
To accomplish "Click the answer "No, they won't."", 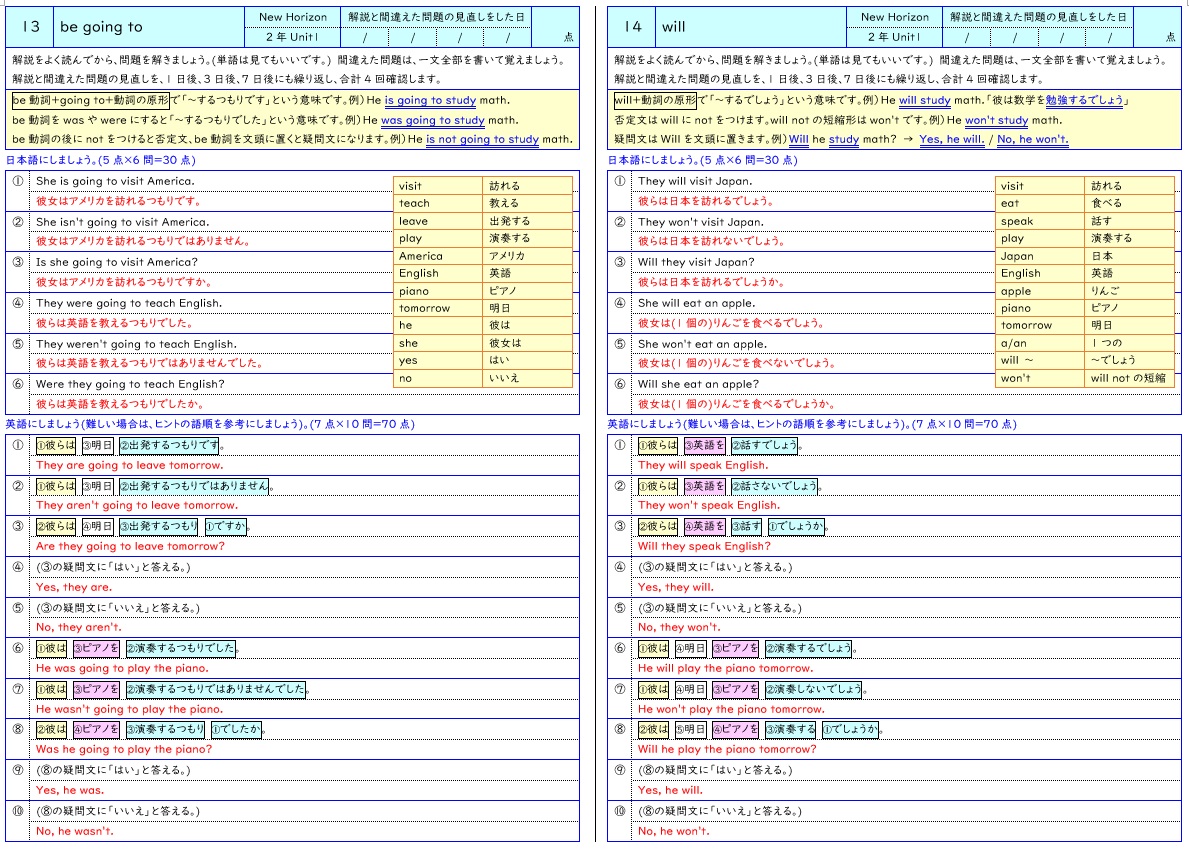I will tap(679, 628).
